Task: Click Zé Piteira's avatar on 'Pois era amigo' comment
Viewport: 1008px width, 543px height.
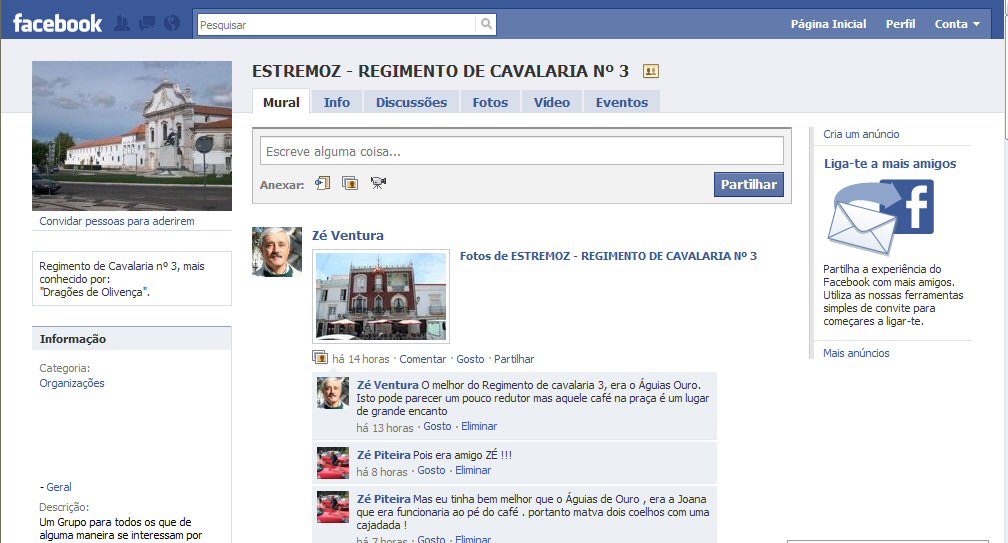Action: [x=332, y=463]
